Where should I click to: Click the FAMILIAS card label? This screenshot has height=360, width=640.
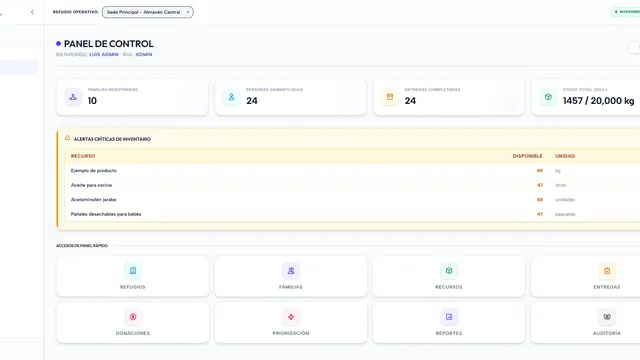pos(291,287)
